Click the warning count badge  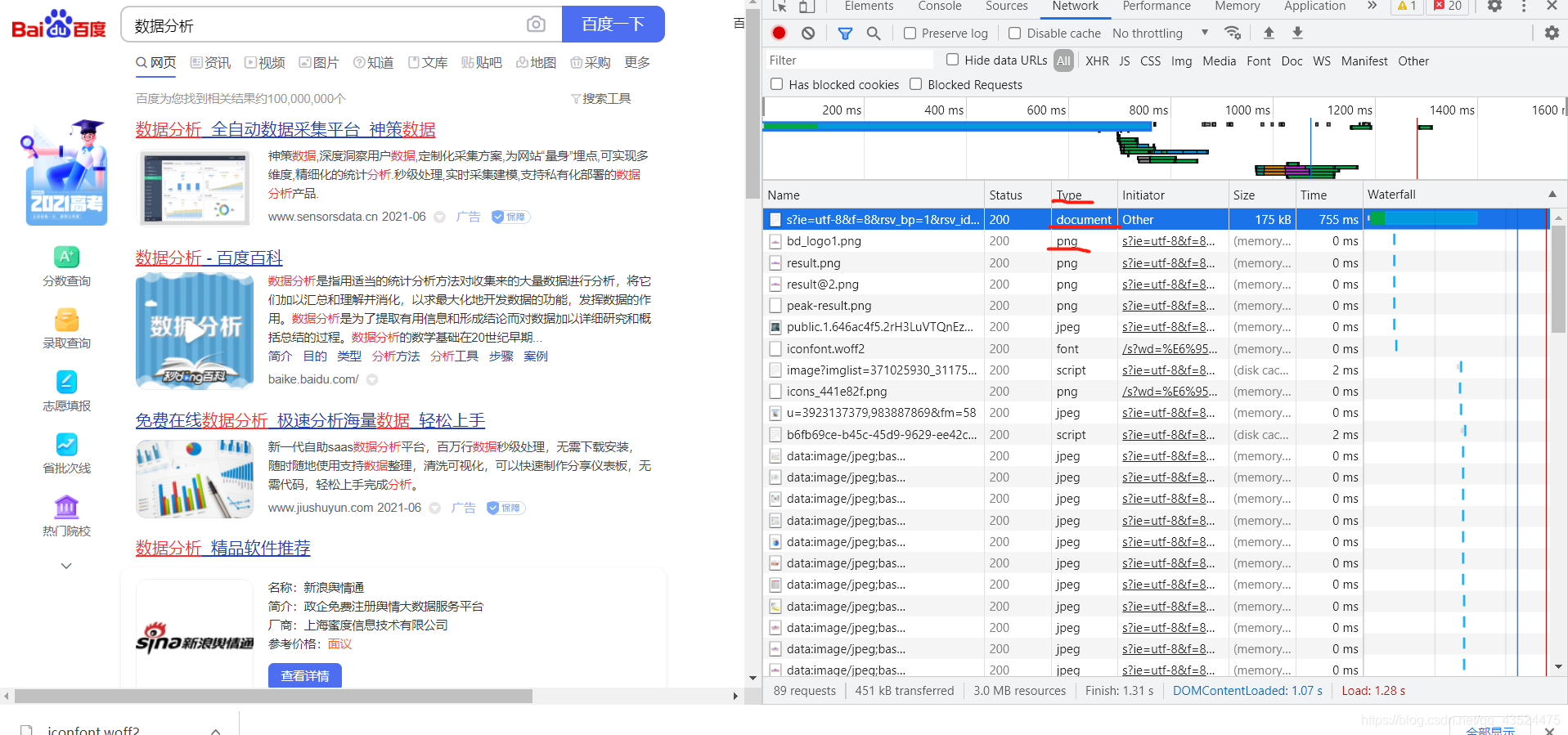[x=1407, y=6]
